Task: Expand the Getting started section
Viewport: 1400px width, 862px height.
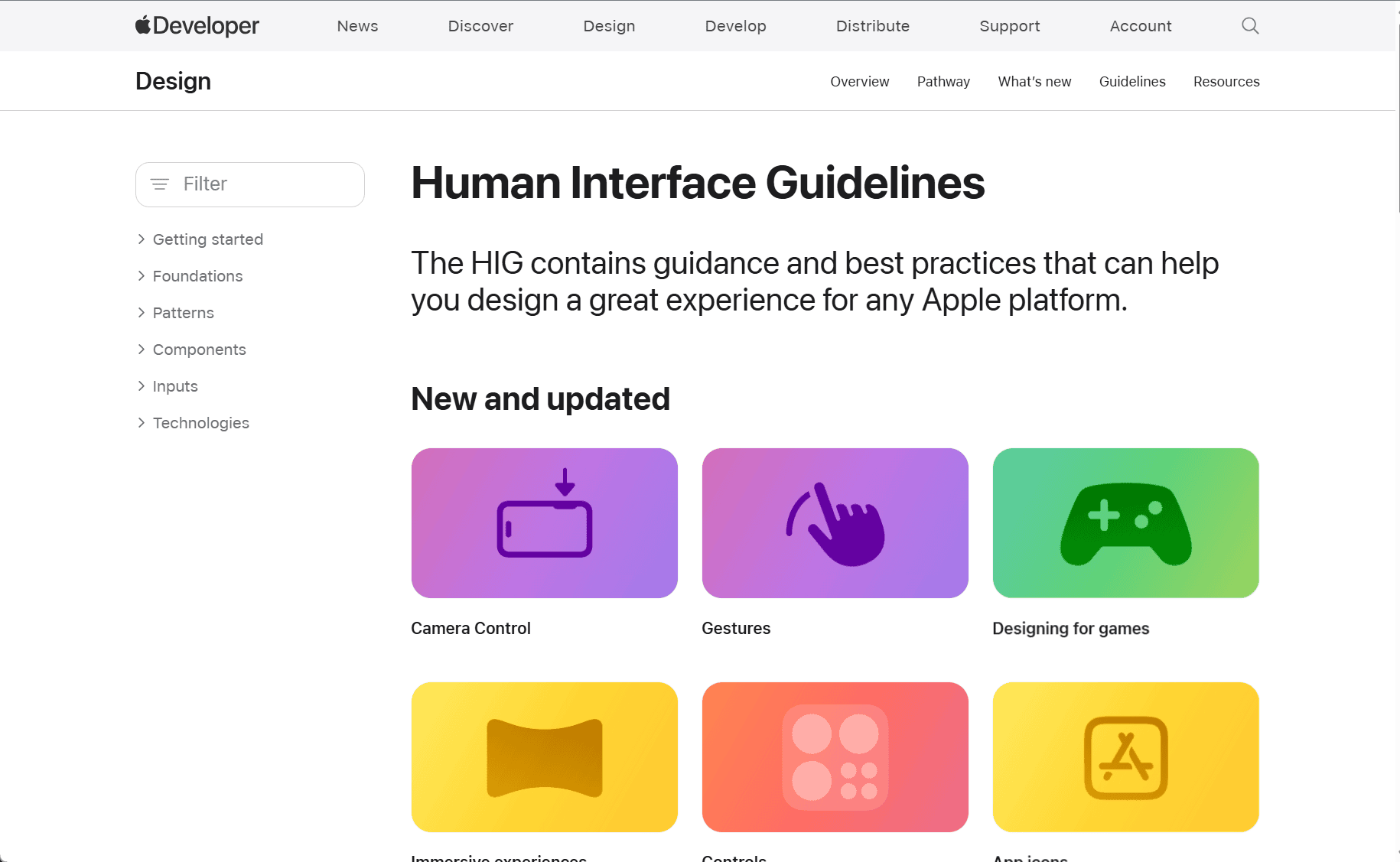Action: coord(142,239)
